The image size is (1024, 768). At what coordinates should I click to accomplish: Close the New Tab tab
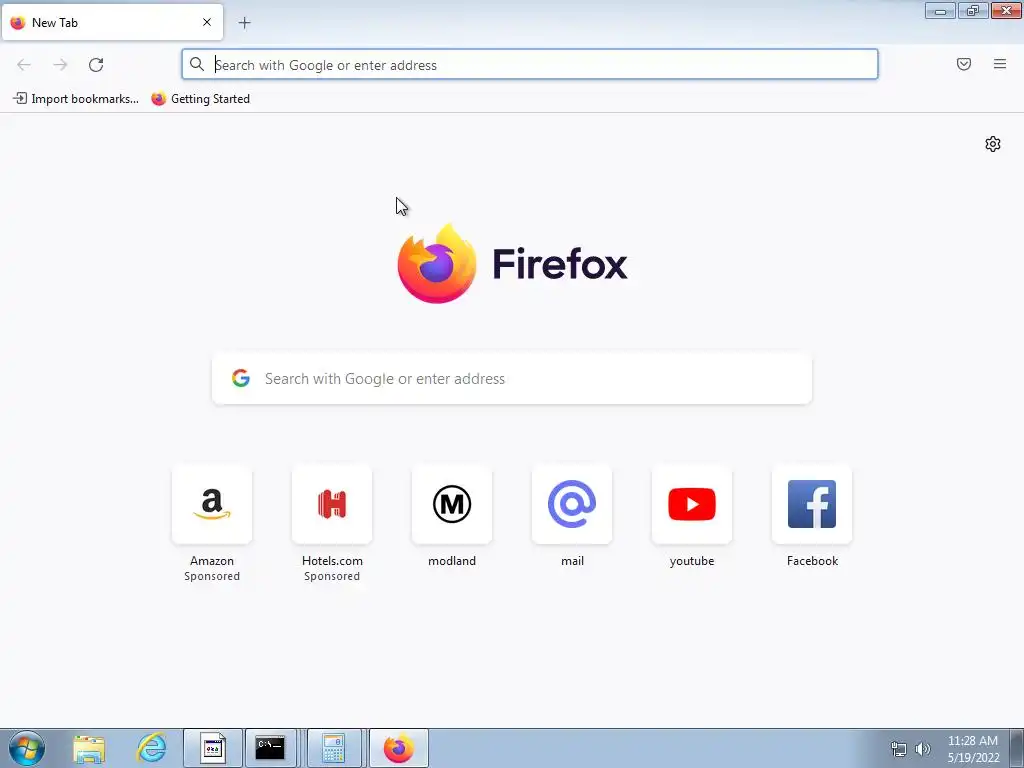point(207,22)
